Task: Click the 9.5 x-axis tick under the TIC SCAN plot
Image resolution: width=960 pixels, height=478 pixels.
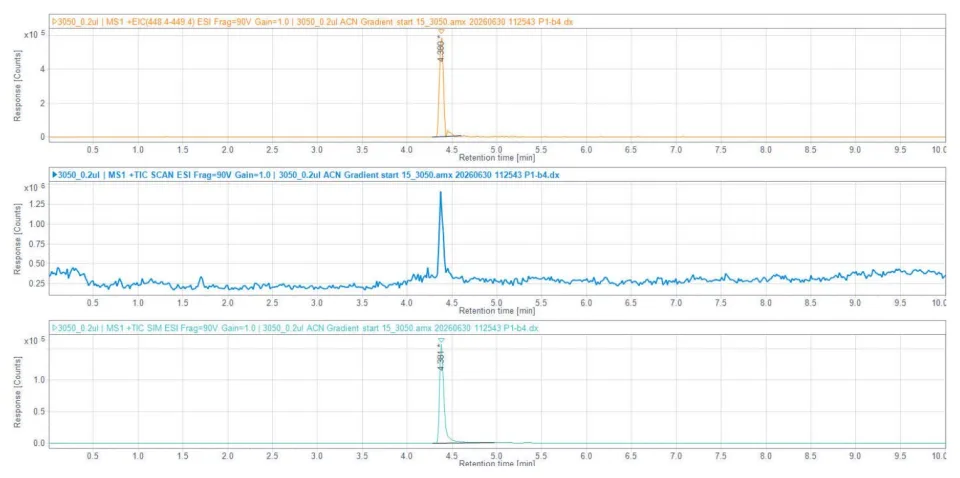Action: (x=900, y=302)
